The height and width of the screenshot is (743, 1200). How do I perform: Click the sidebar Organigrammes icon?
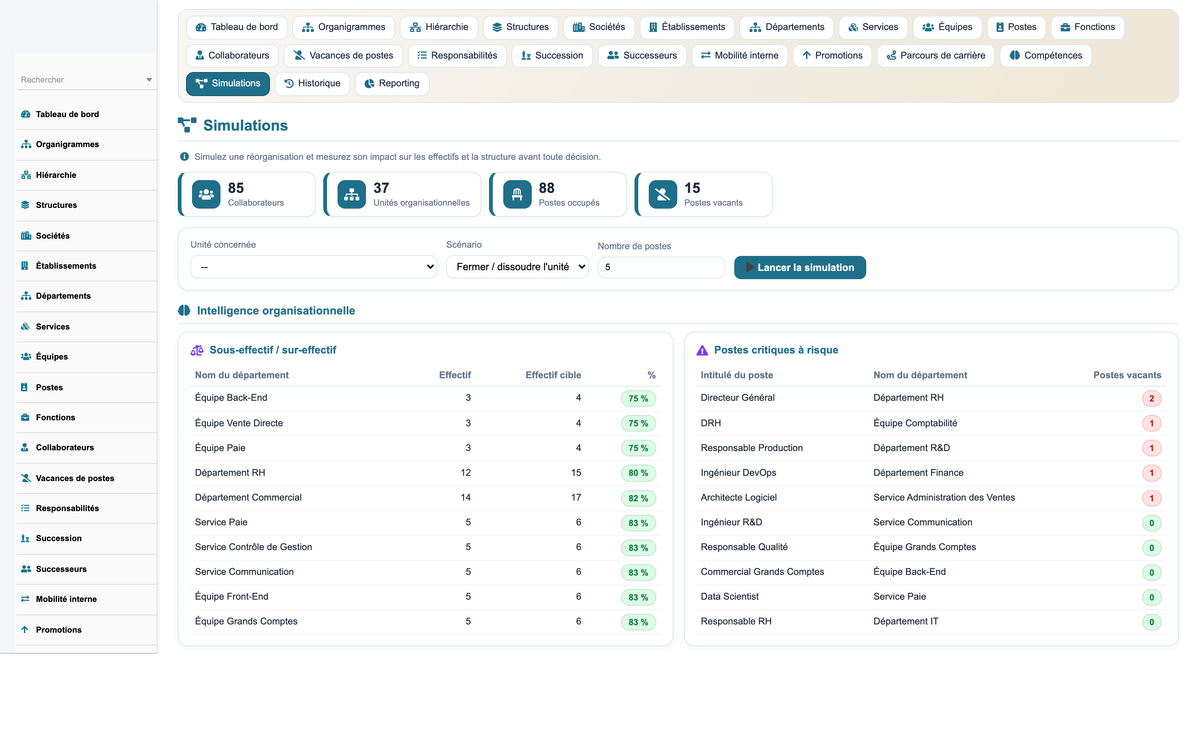coord(25,144)
